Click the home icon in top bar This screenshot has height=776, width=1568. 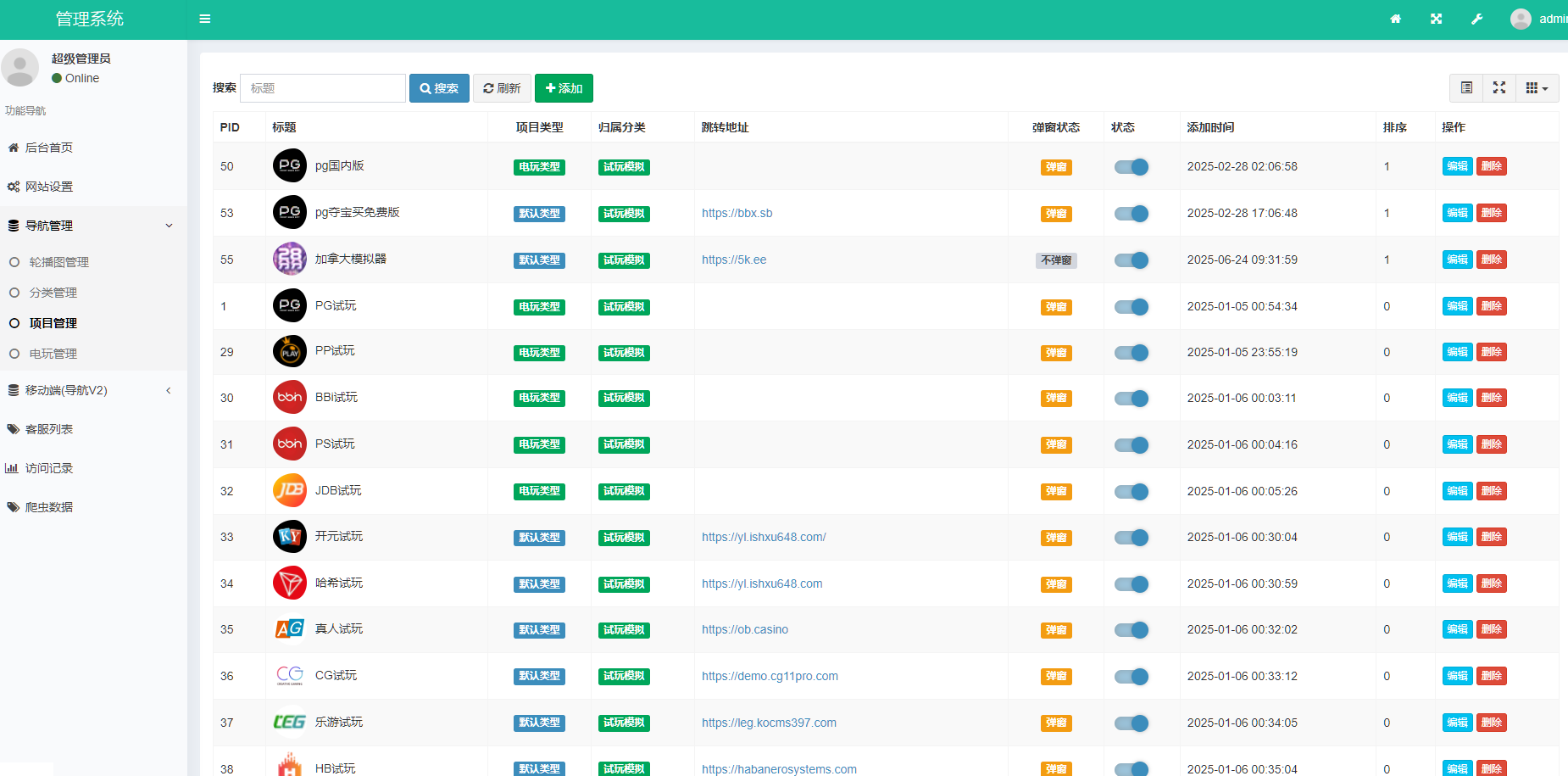coord(1395,19)
